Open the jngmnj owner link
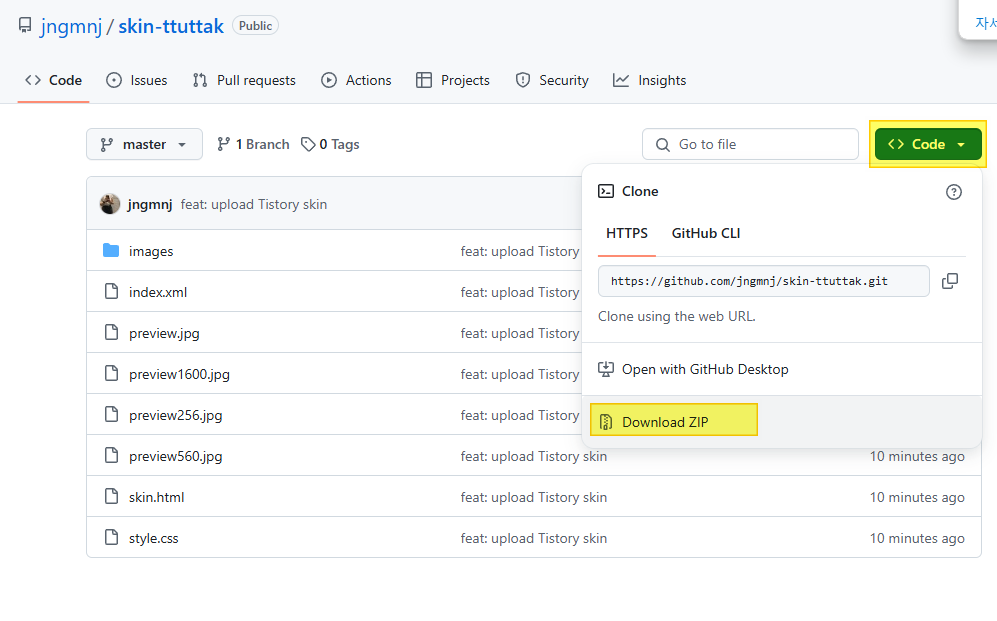The image size is (997, 621). pyautogui.click(x=71, y=26)
